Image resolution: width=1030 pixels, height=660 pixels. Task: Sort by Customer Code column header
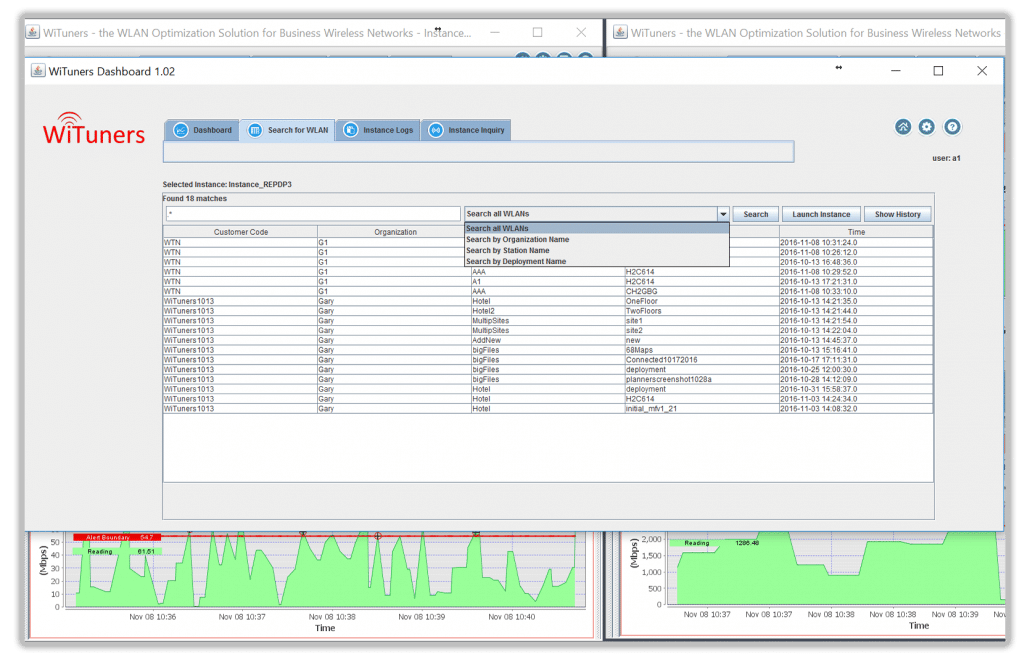(240, 232)
